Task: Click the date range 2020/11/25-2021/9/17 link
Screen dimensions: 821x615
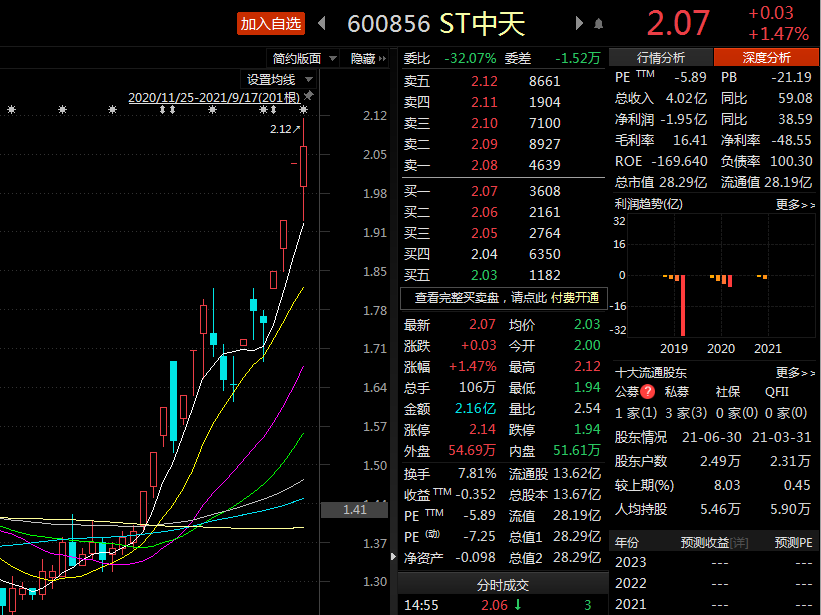Action: click(x=214, y=97)
